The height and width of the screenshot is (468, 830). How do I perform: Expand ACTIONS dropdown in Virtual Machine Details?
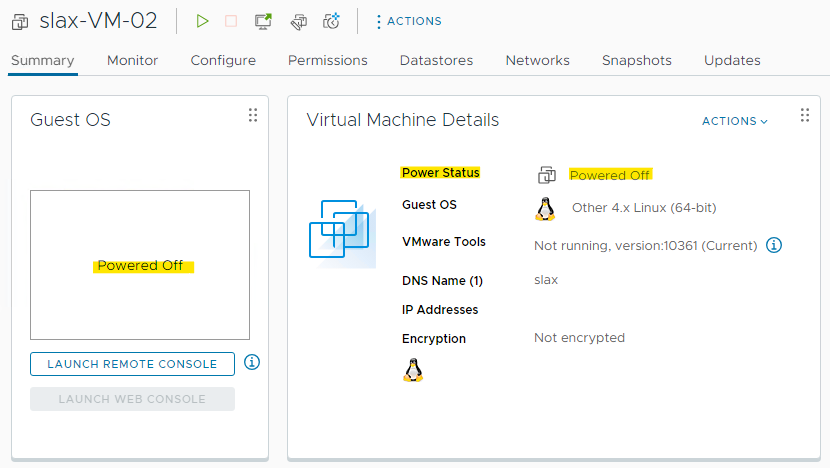[735, 121]
